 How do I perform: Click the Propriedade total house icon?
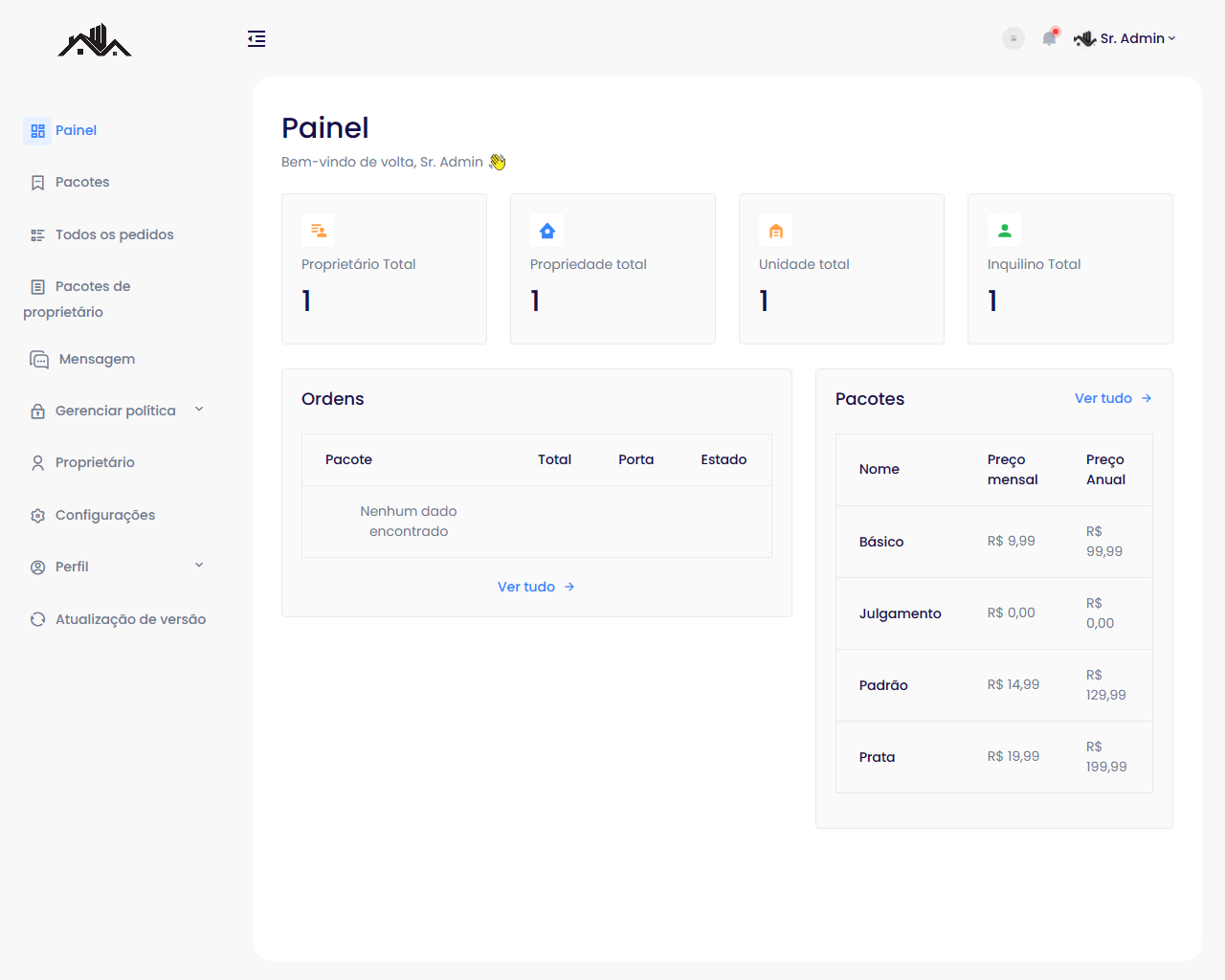click(x=547, y=231)
